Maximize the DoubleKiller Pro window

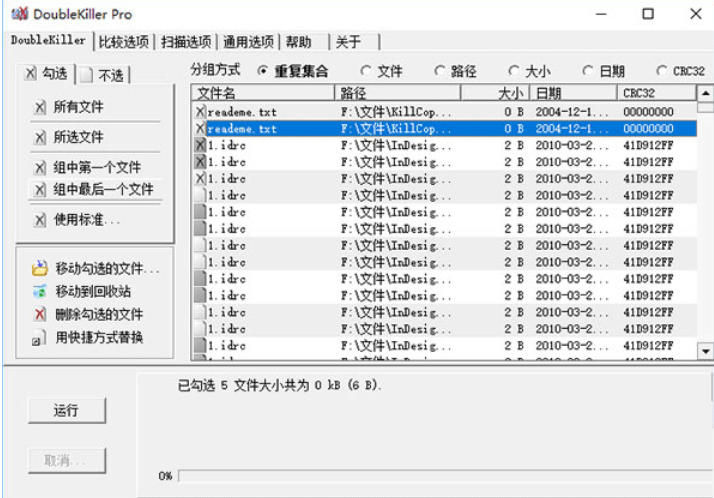click(x=648, y=14)
